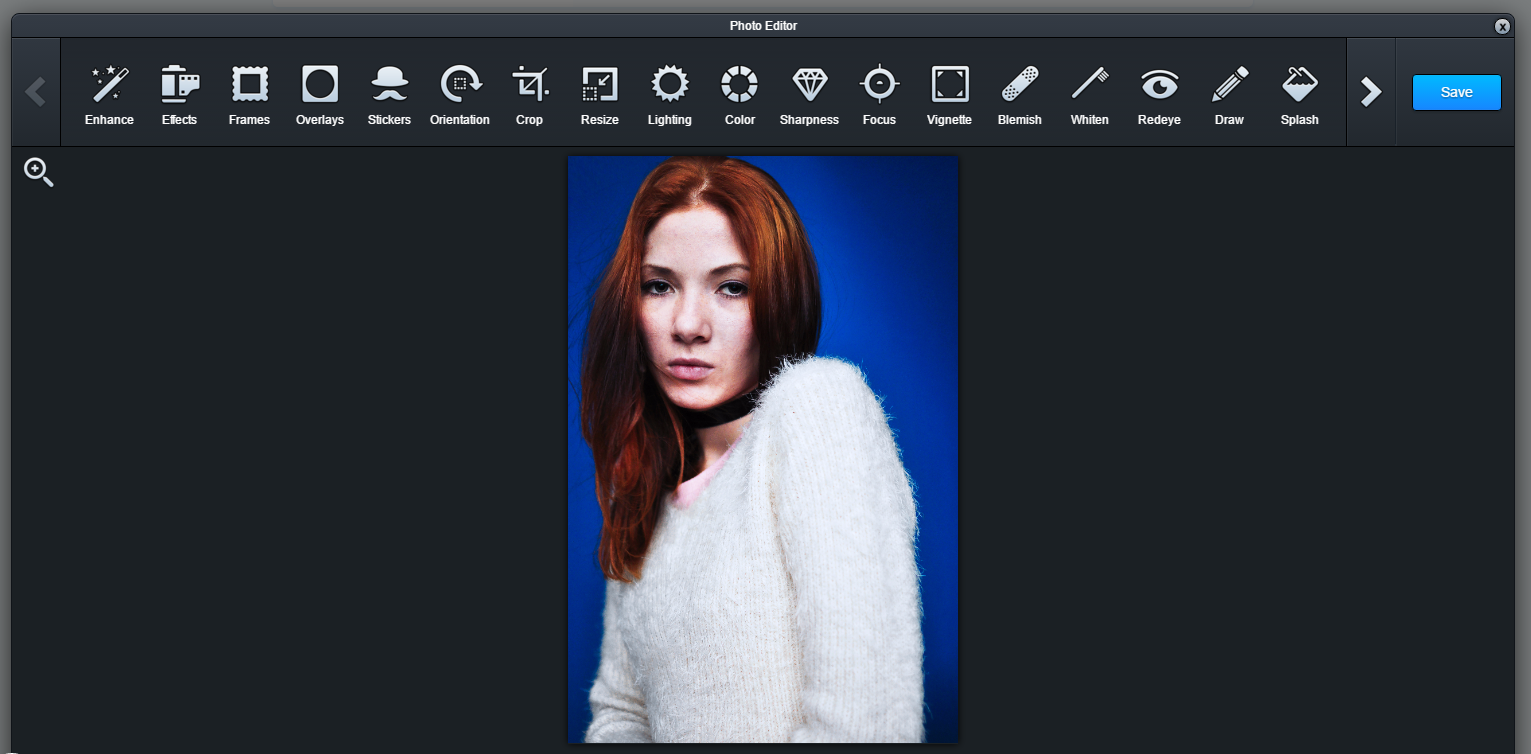Activate the Crop tool

pos(530,94)
